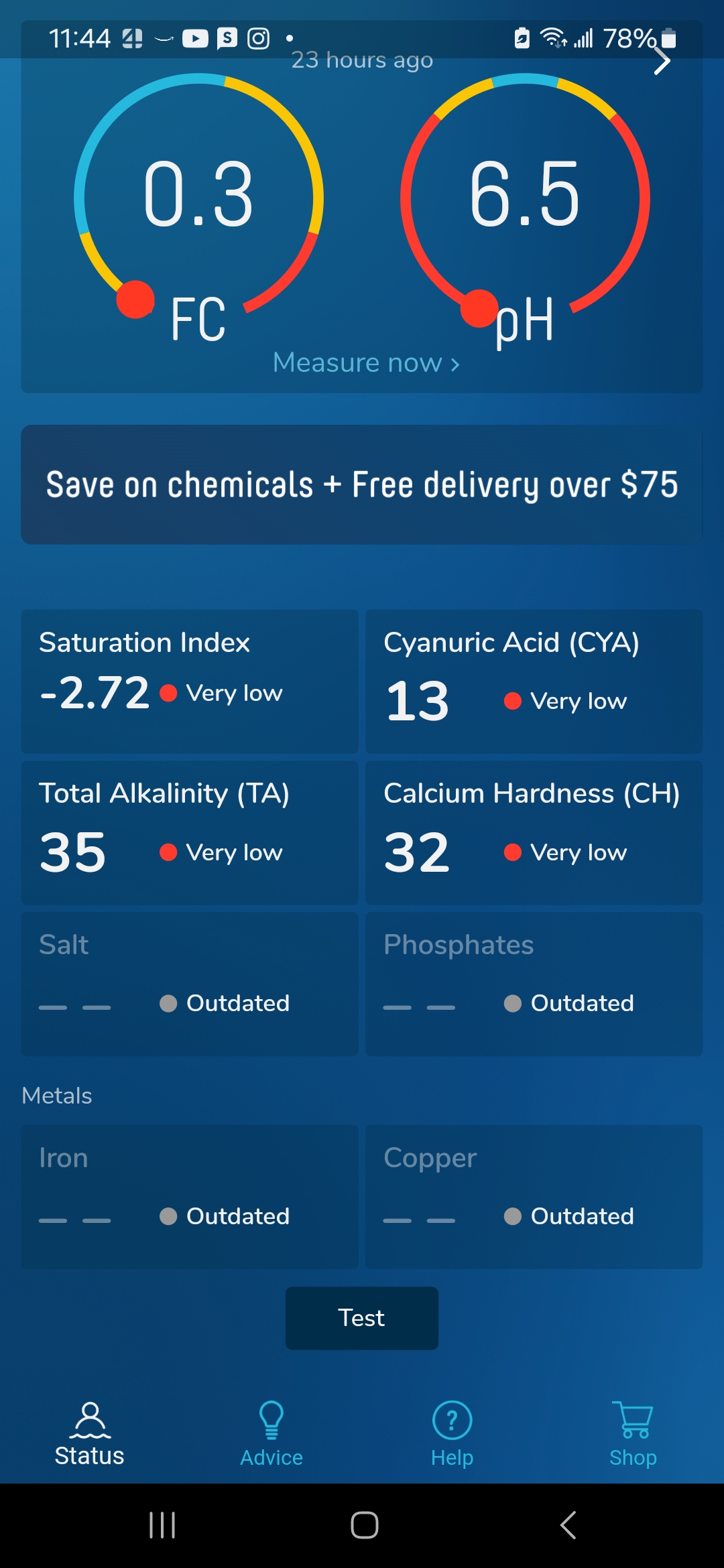The height and width of the screenshot is (1568, 724).
Task: Click the Measure now link
Action: point(366,363)
